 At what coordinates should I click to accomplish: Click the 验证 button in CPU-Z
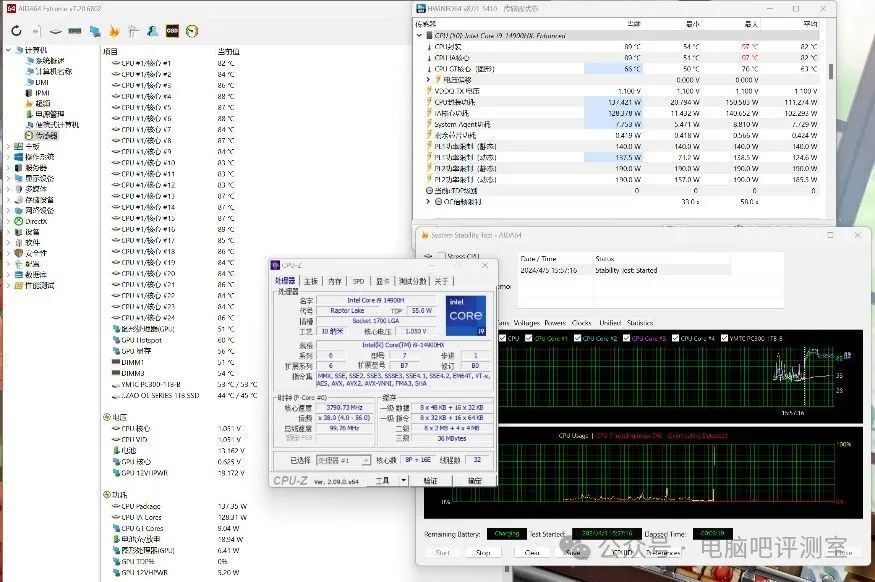[430, 481]
